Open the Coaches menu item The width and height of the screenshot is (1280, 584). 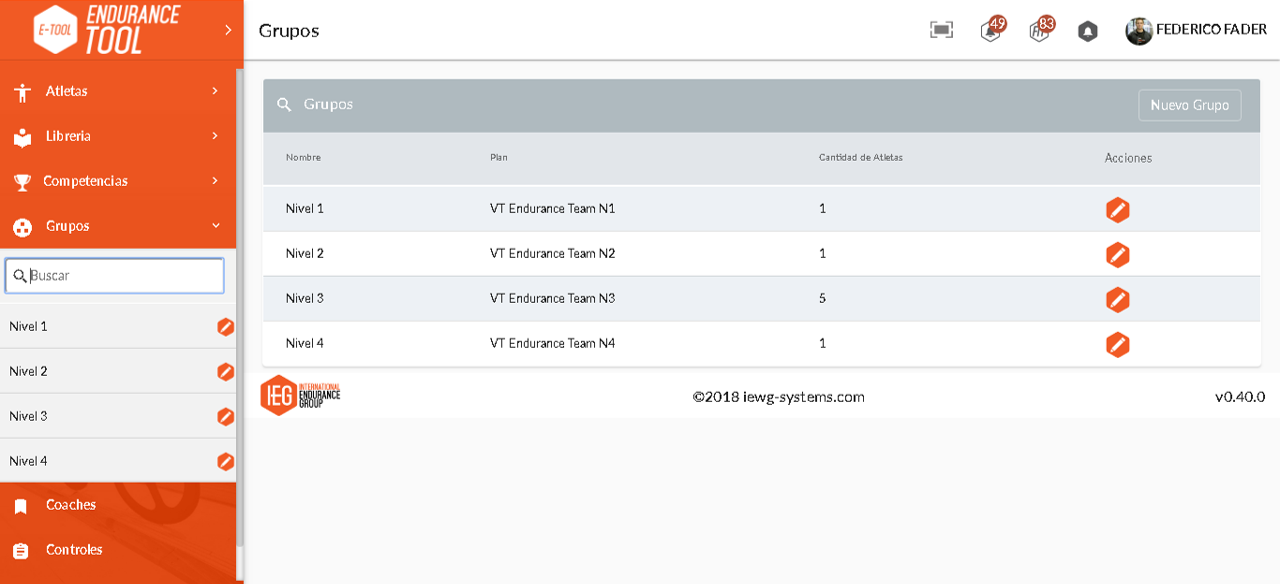[117, 505]
